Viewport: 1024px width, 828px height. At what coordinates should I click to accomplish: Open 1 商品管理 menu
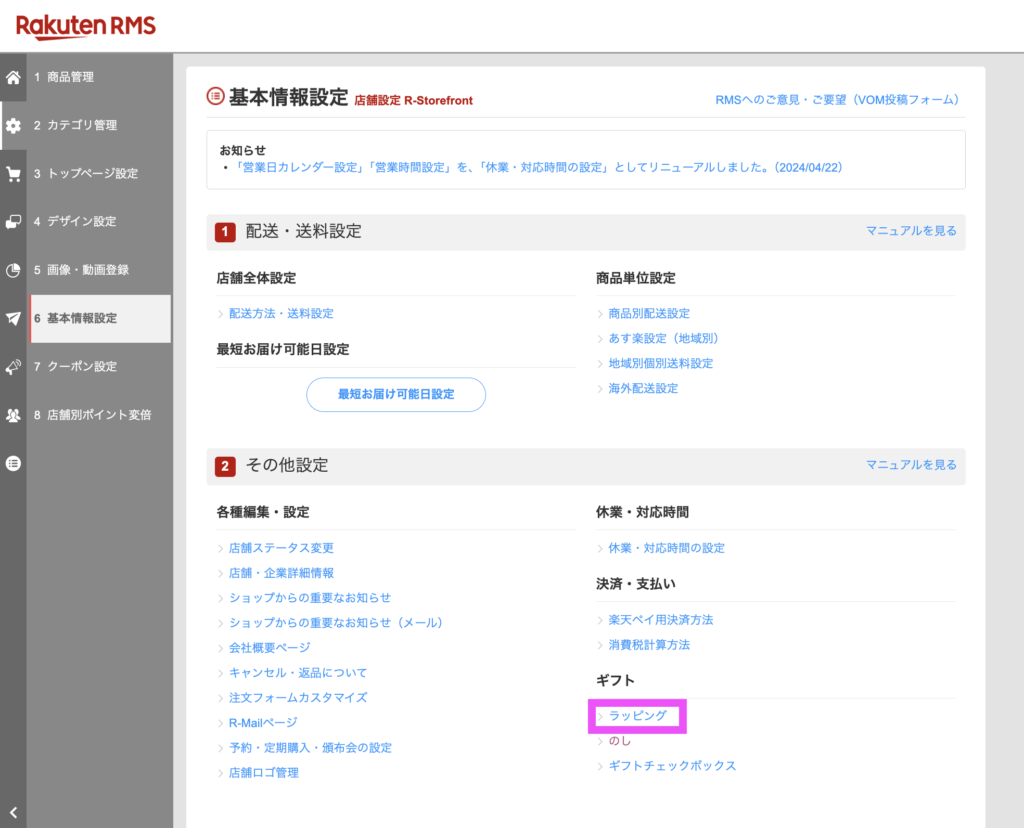coord(100,77)
